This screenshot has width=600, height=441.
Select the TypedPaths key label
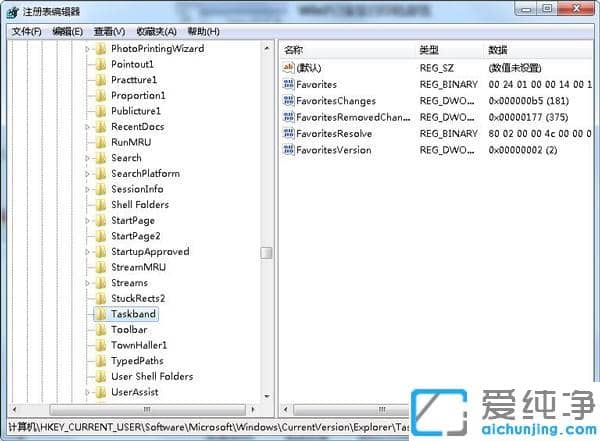click(137, 361)
